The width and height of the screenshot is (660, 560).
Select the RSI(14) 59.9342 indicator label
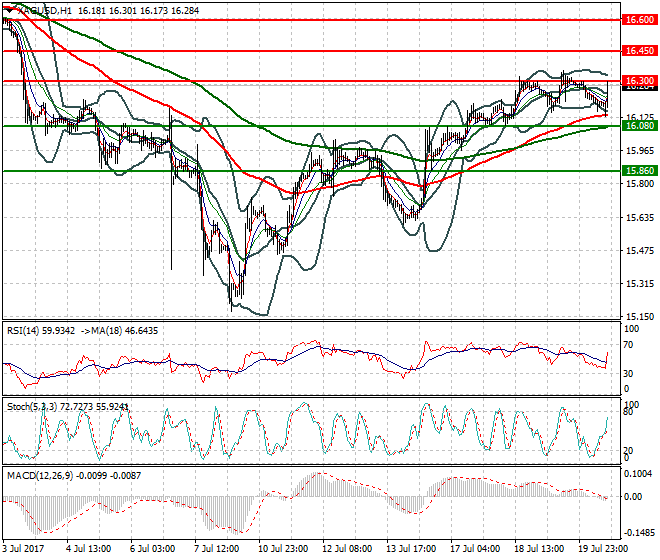pyautogui.click(x=41, y=331)
